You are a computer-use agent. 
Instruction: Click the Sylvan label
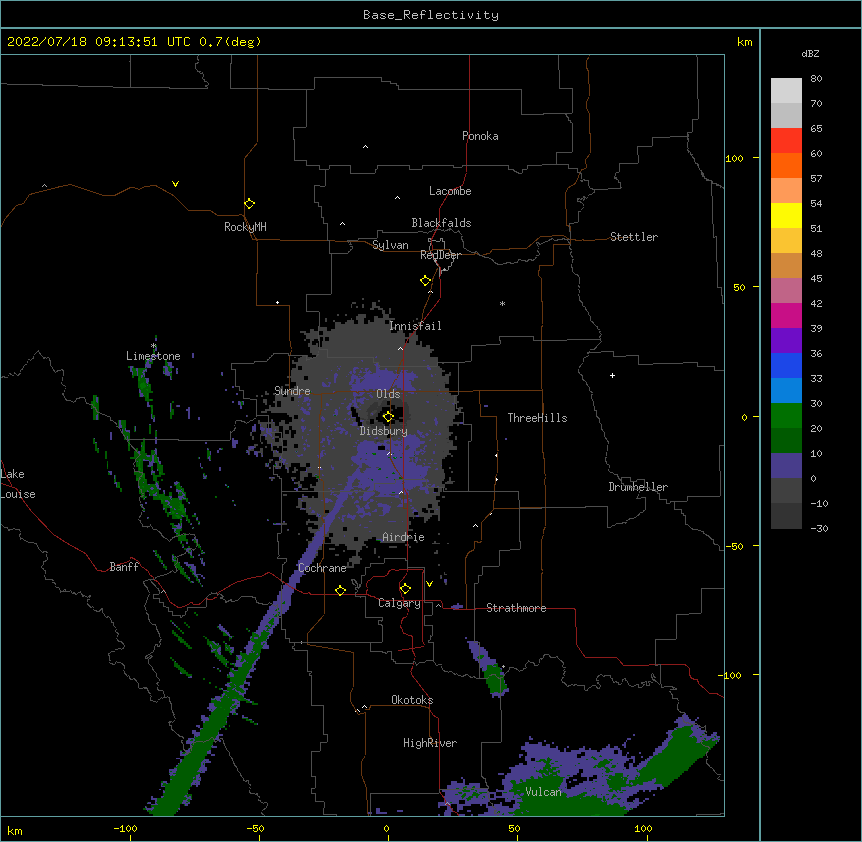pyautogui.click(x=390, y=245)
